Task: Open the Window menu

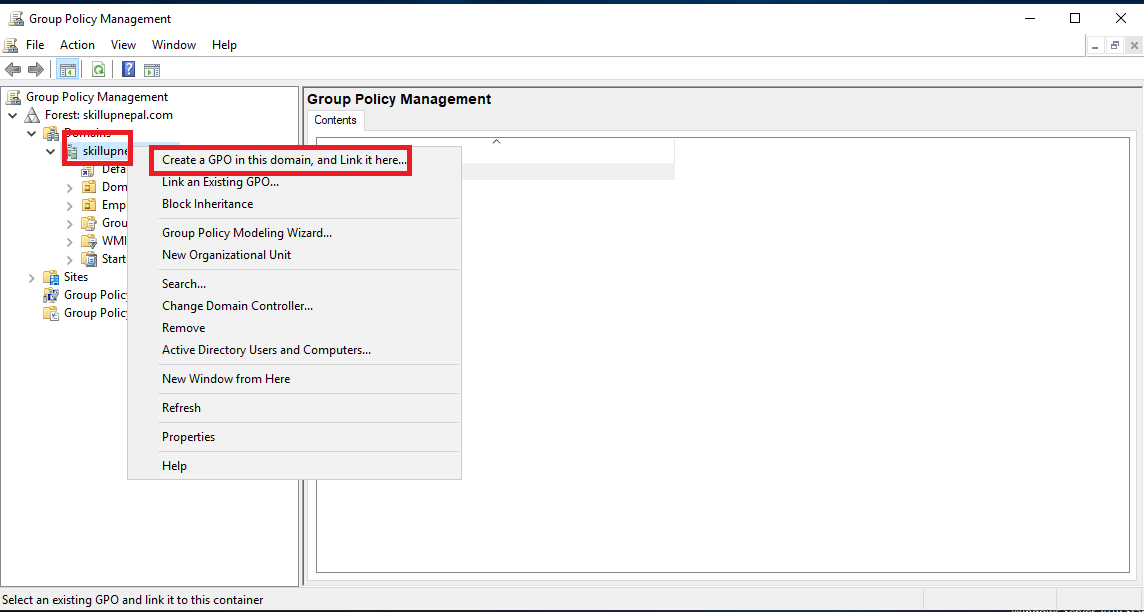Action: (174, 44)
